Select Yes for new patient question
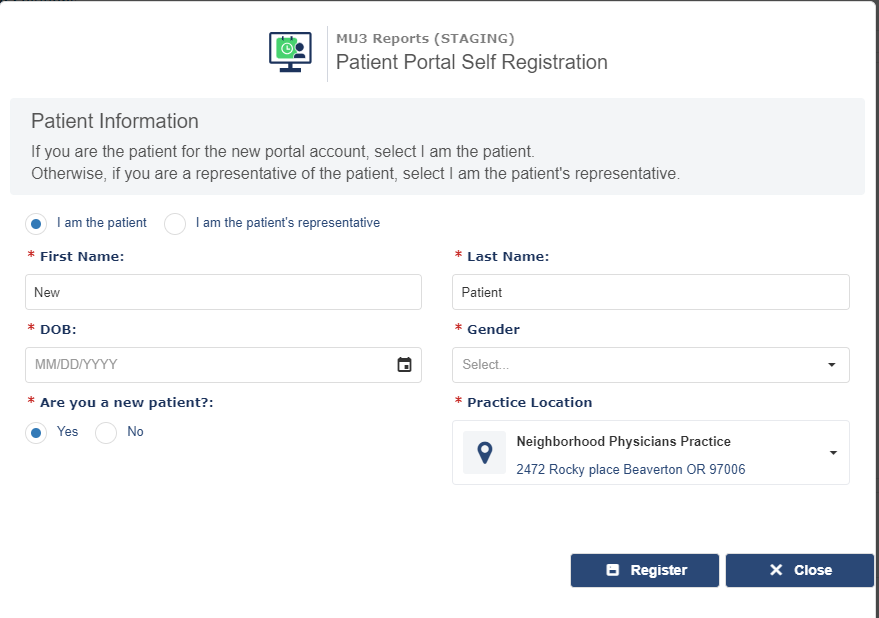 (36, 433)
